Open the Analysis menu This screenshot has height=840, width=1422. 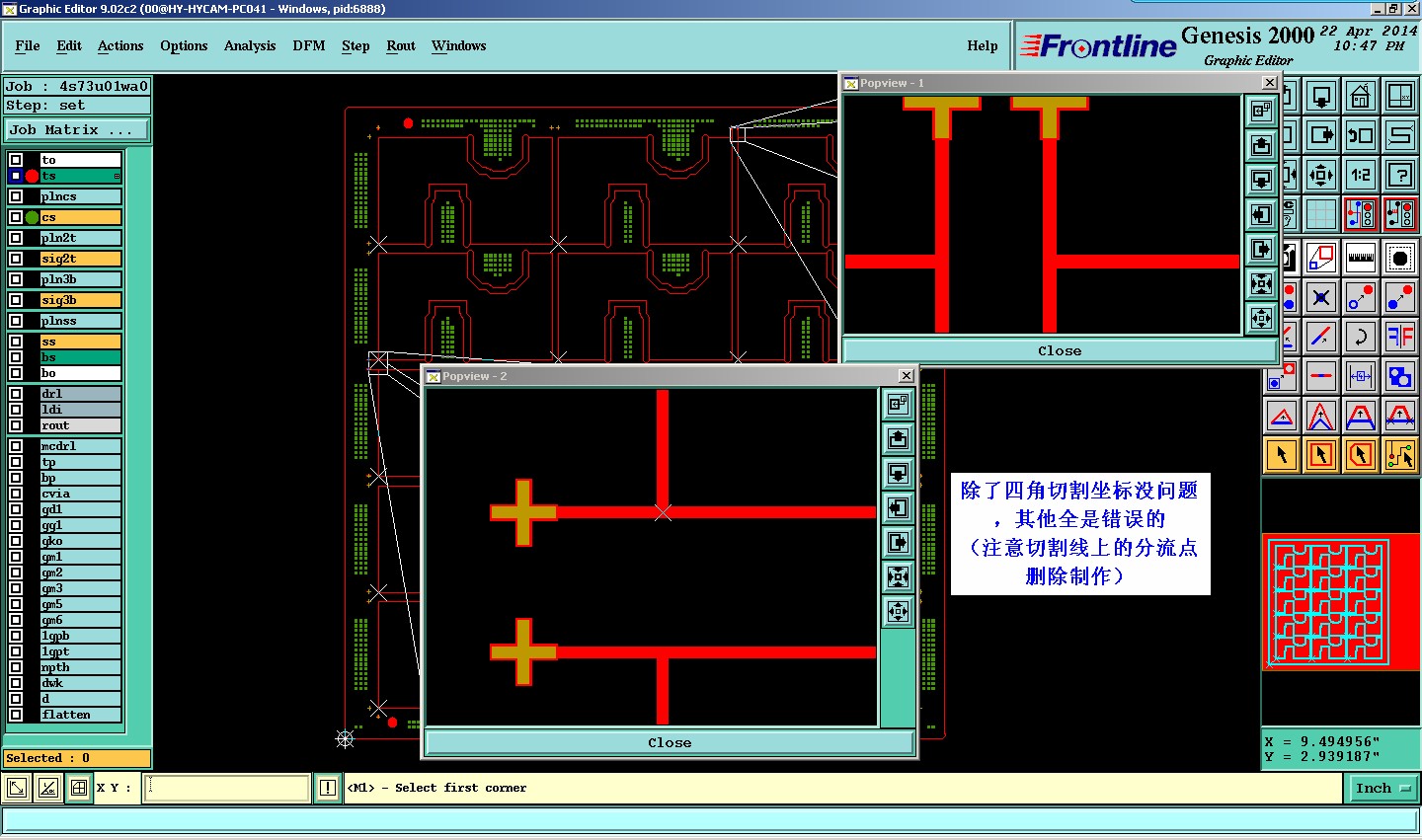pos(250,45)
